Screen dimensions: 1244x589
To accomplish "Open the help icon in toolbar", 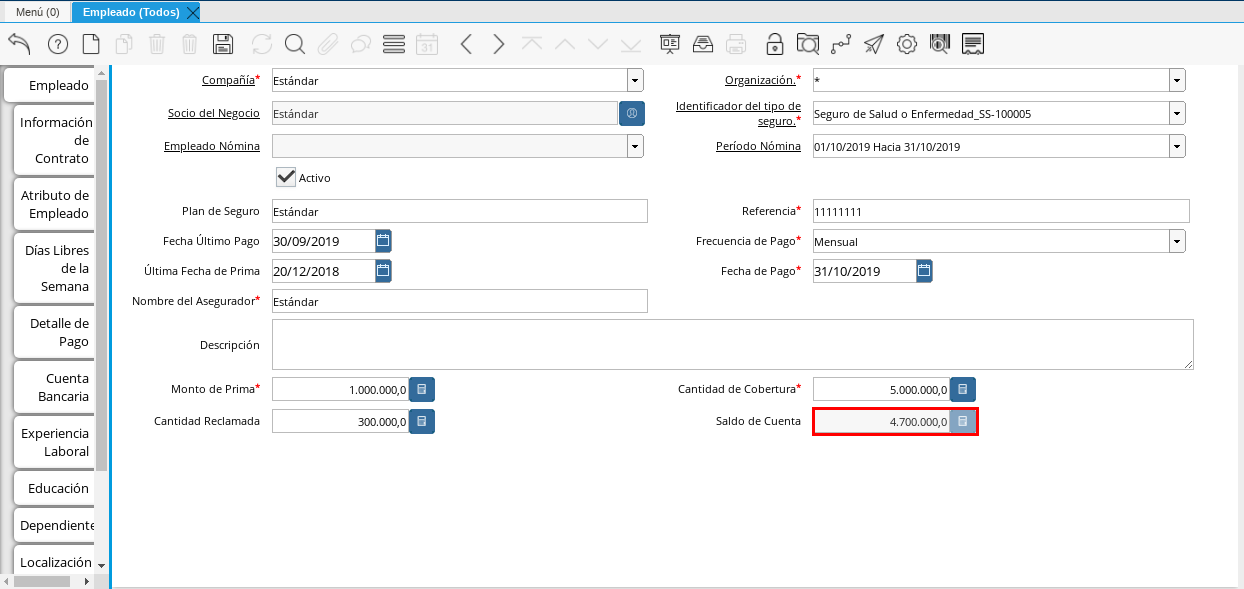I will click(x=58, y=44).
